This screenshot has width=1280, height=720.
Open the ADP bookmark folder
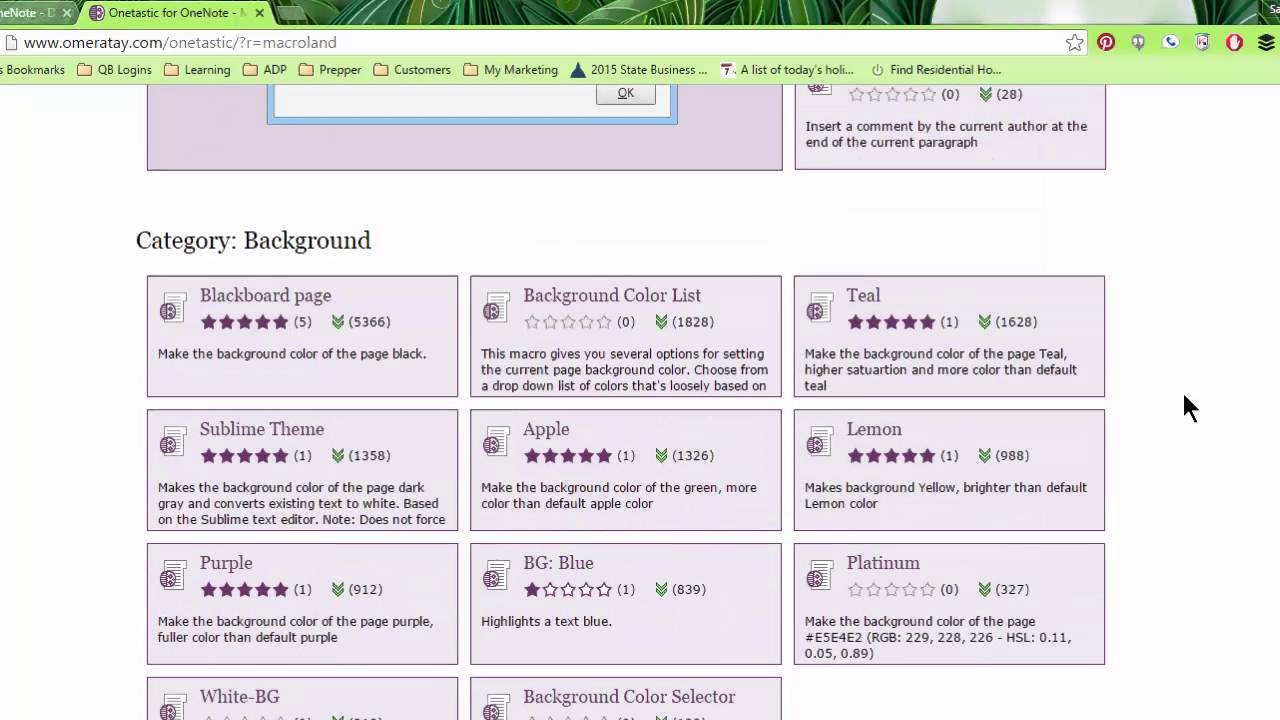pyautogui.click(x=265, y=70)
